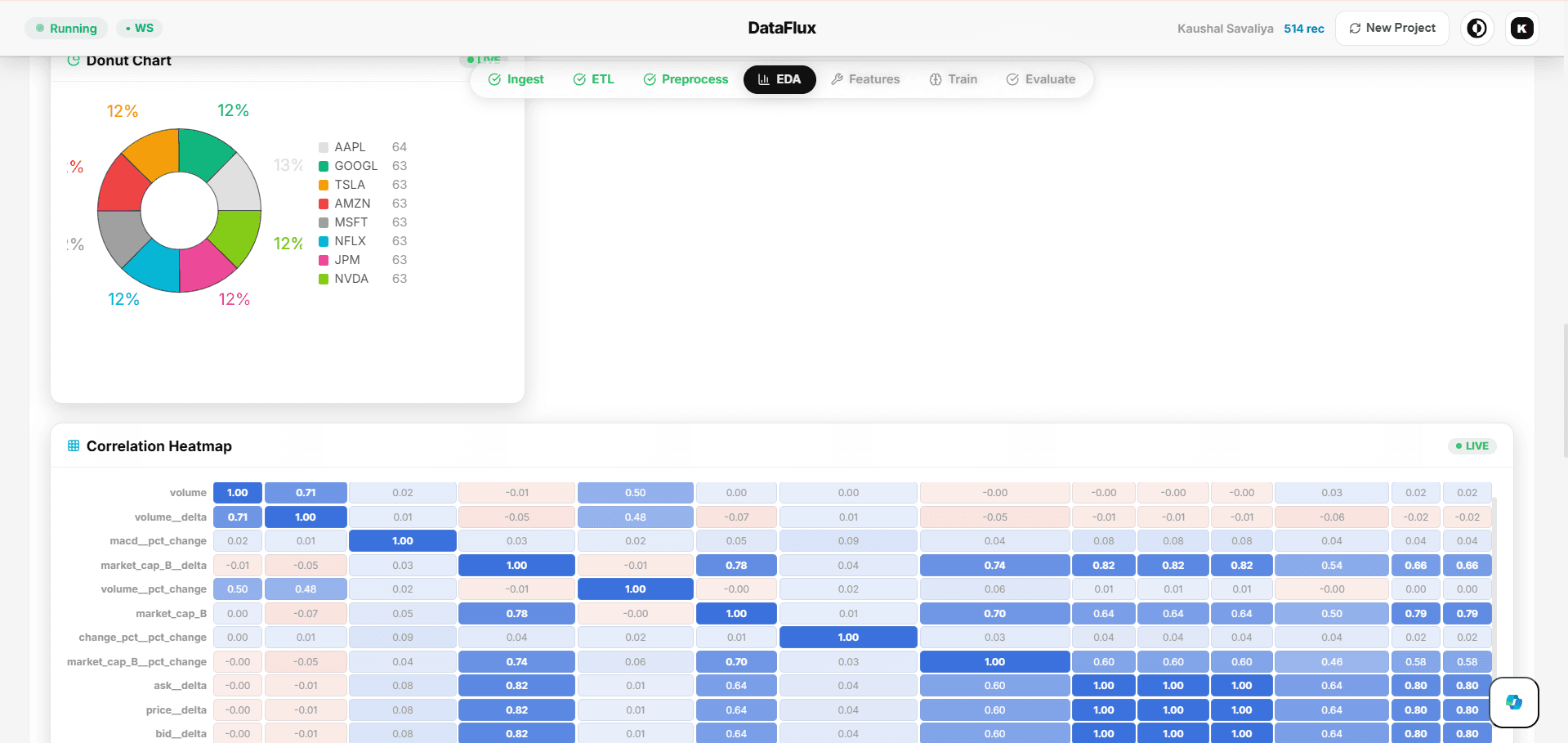Click the Preprocess stage checkmark icon

(649, 79)
